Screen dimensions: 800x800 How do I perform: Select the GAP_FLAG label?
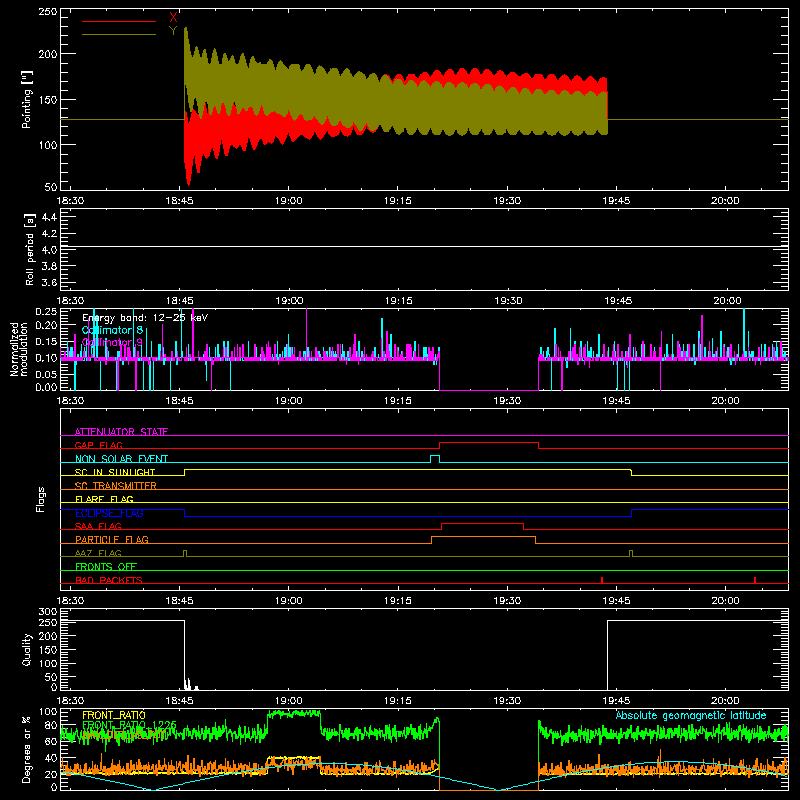pyautogui.click(x=98, y=445)
